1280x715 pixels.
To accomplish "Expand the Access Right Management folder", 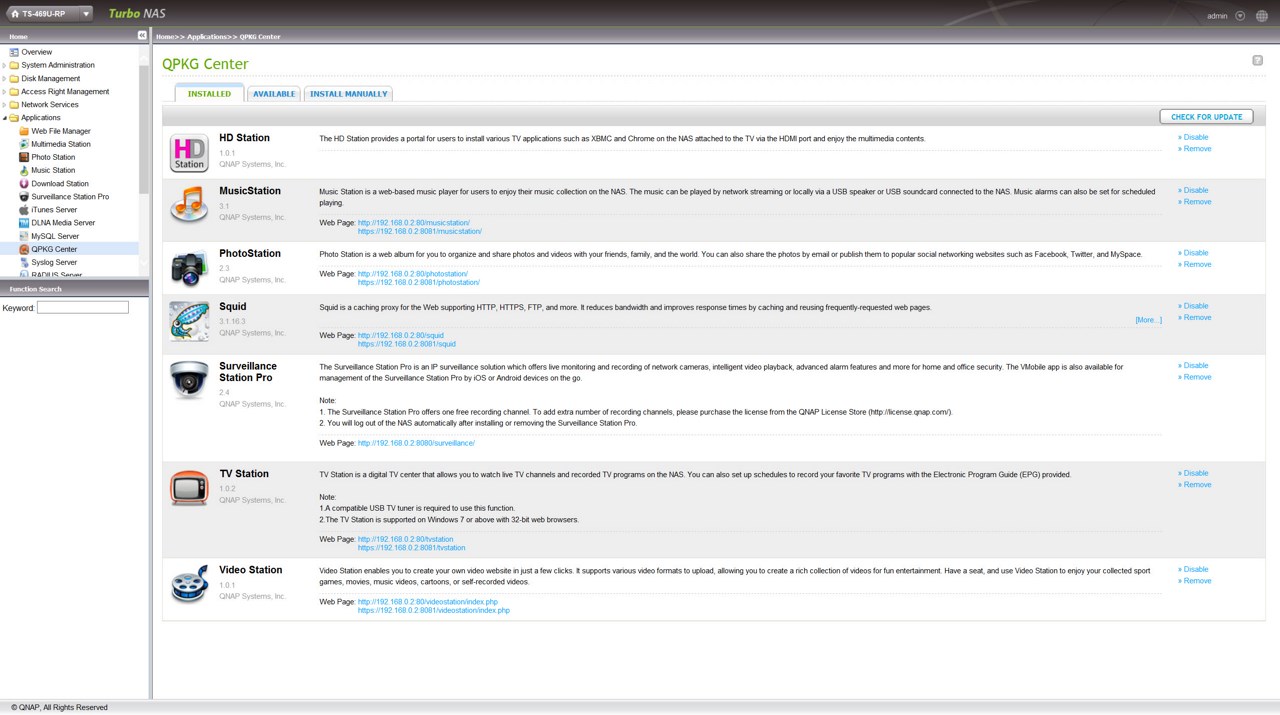I will (4, 91).
